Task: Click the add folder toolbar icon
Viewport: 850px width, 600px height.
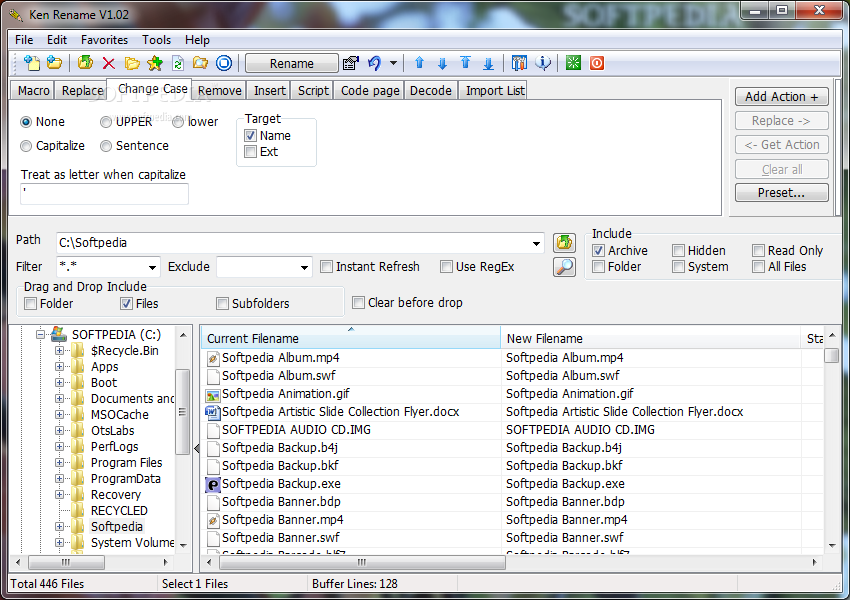Action: [54, 63]
